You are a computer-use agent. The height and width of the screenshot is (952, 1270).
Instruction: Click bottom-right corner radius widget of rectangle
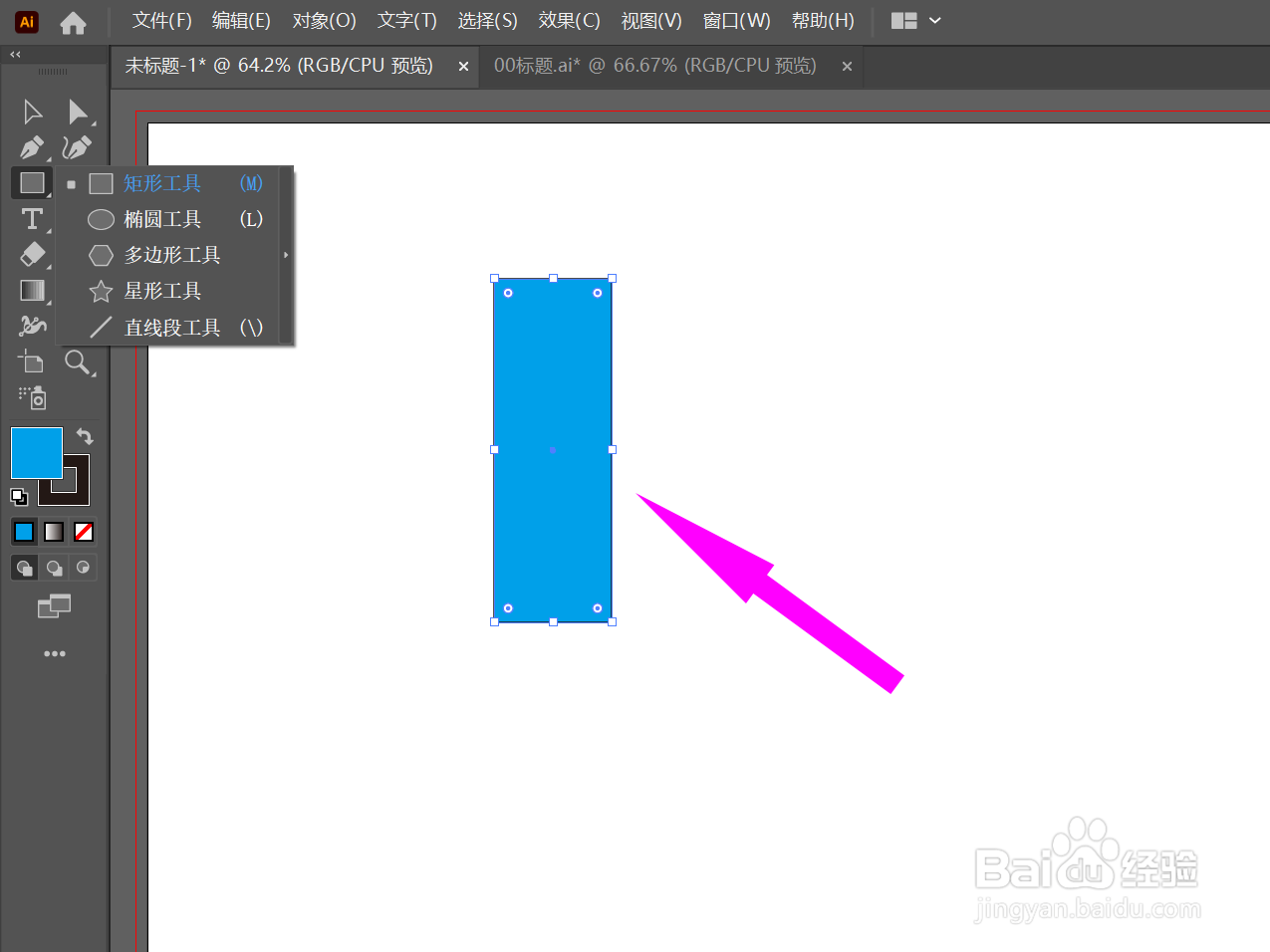[x=598, y=607]
